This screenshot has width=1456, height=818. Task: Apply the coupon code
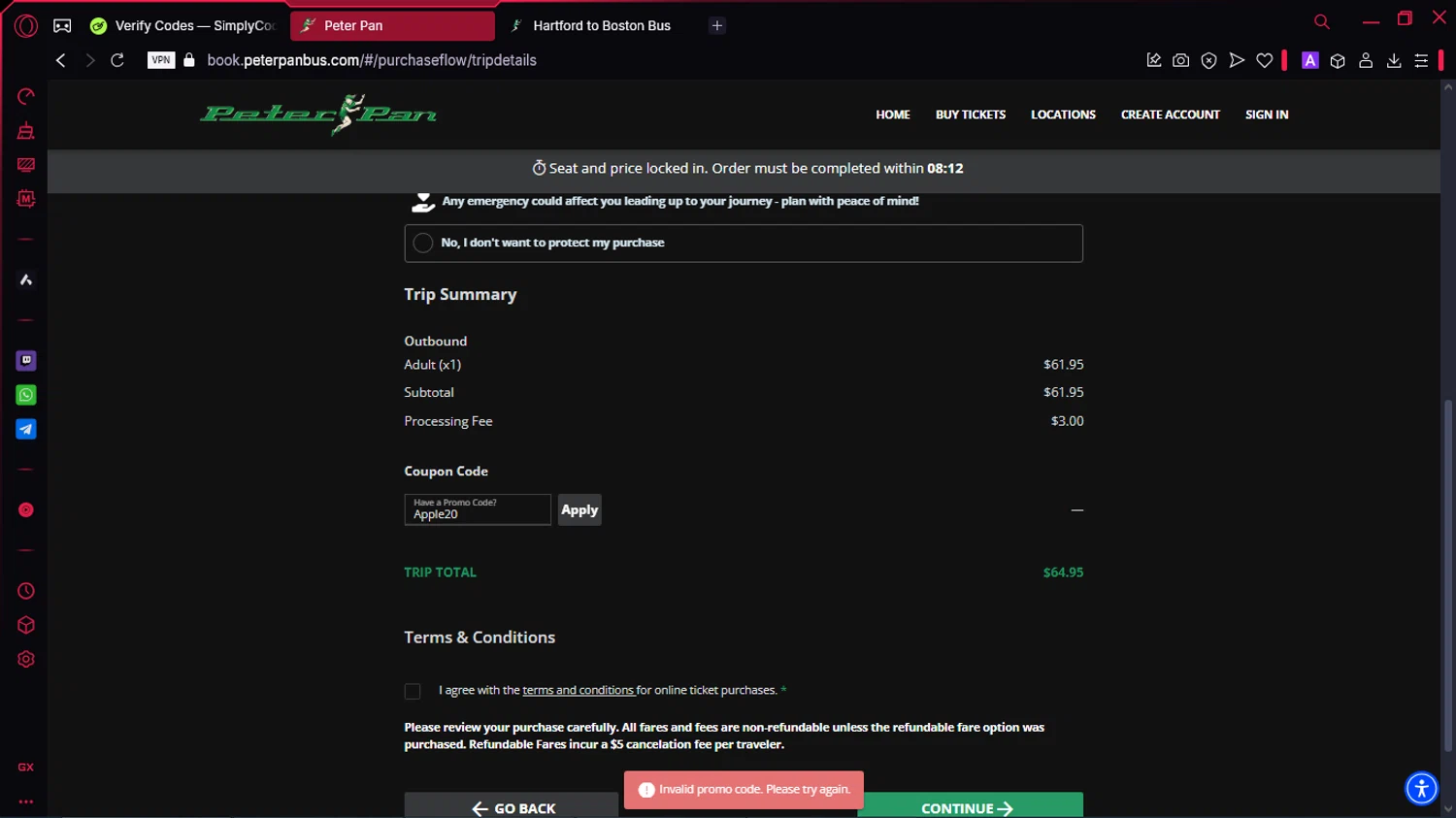[579, 509]
